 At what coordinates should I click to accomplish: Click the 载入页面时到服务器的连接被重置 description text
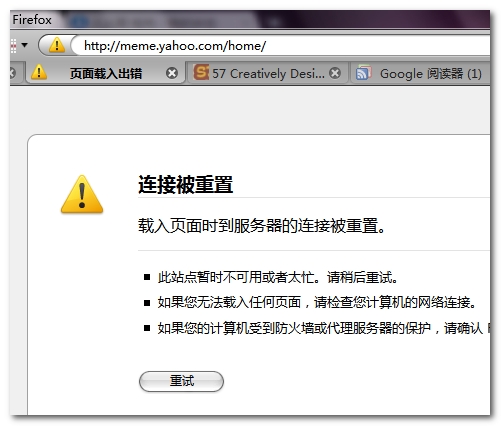[262, 226]
